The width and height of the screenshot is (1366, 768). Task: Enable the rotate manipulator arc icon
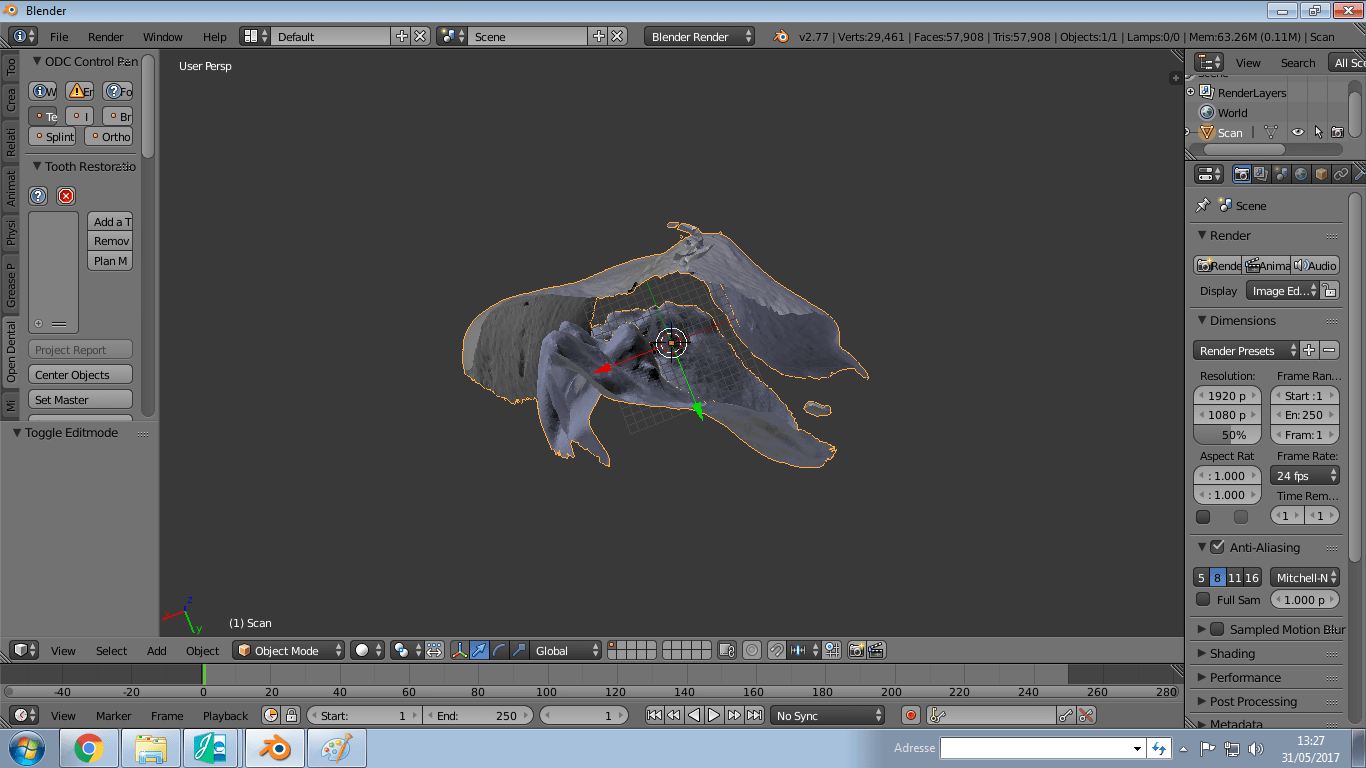click(x=499, y=650)
